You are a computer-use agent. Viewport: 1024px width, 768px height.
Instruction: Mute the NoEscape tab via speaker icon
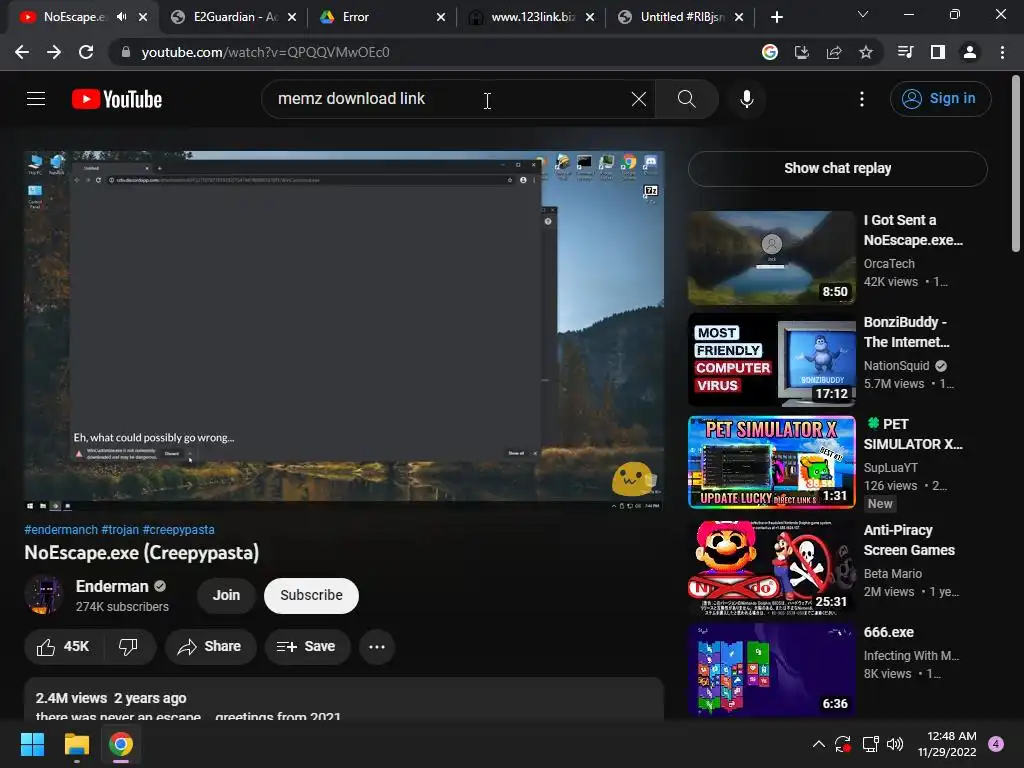pos(121,17)
